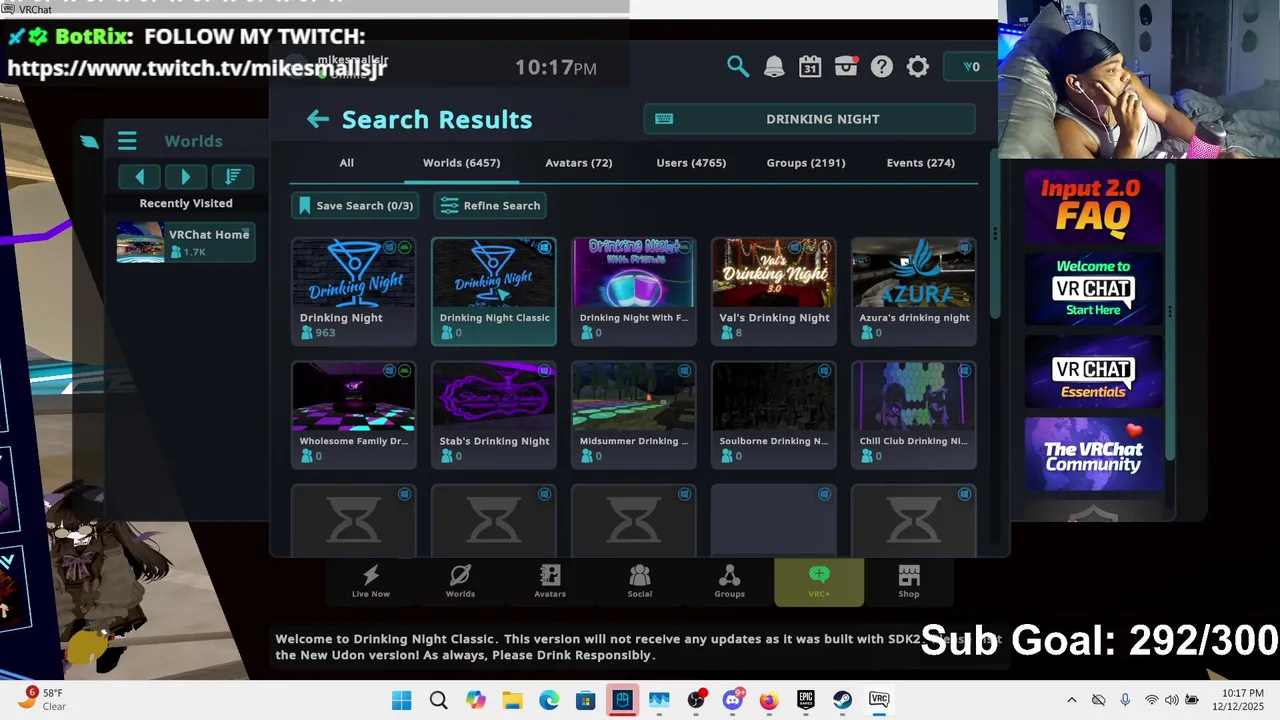Screen dimensions: 1280x720
Task: Expand the system tray hidden icons chevron
Action: tap(1072, 700)
